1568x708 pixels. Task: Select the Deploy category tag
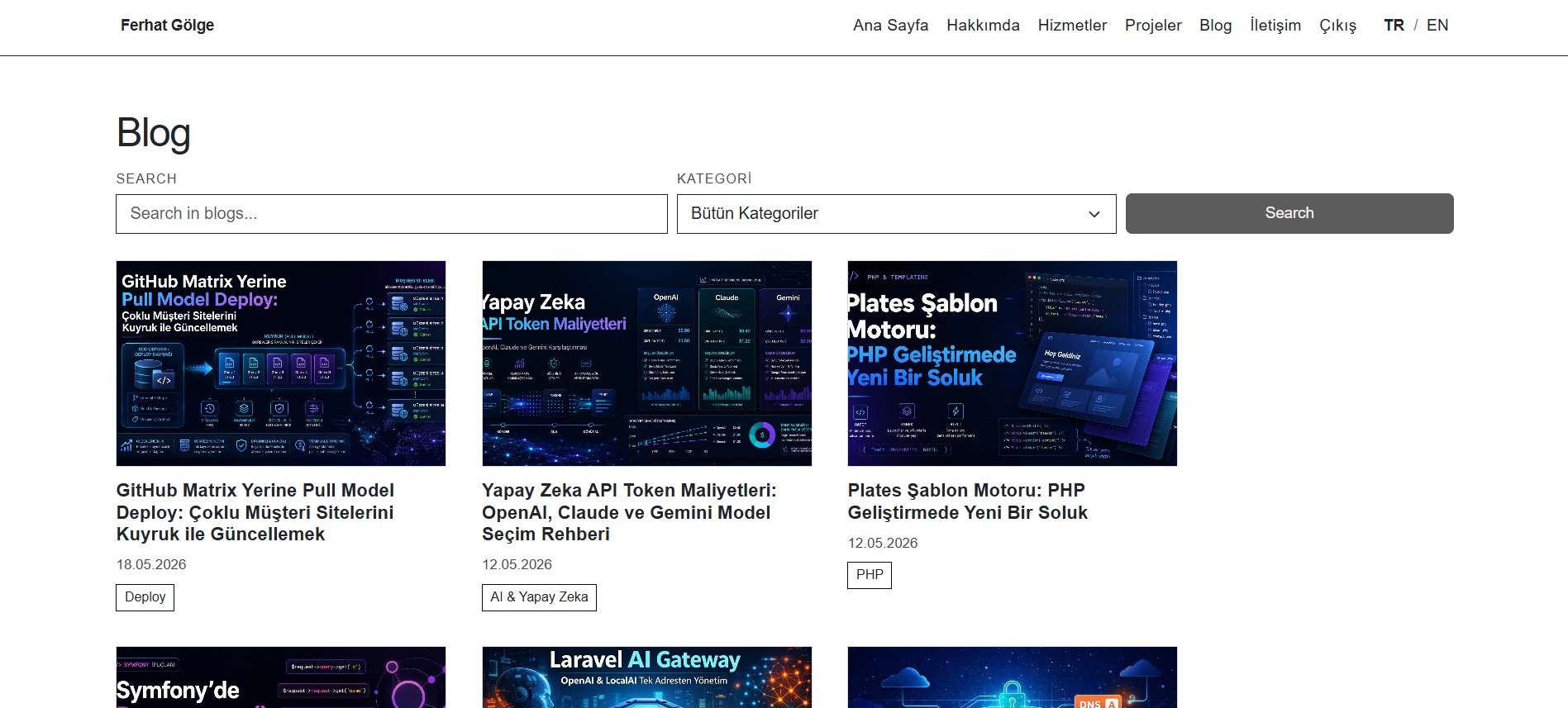click(x=145, y=597)
